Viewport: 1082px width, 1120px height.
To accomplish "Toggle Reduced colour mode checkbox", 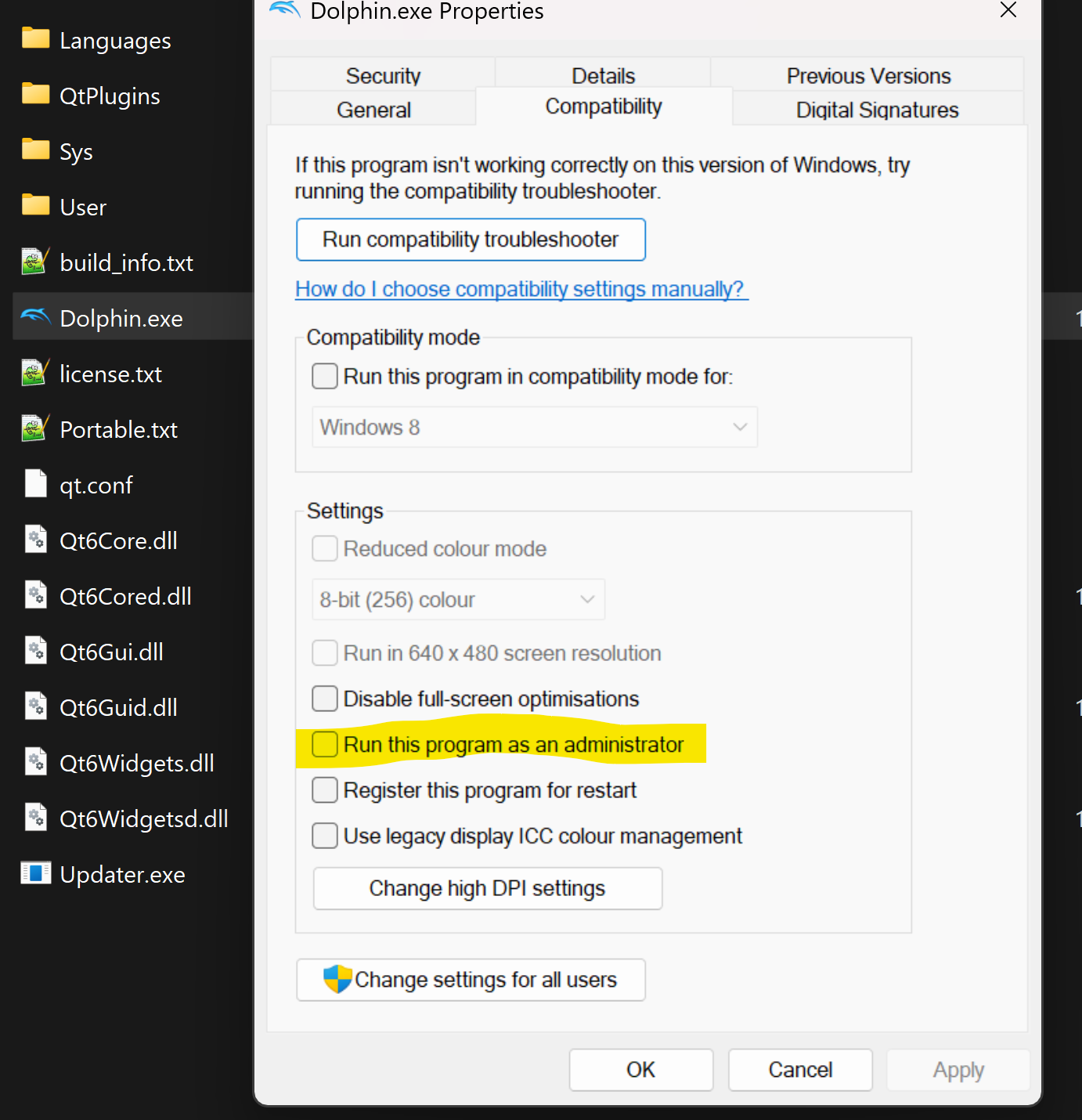I will coord(325,548).
